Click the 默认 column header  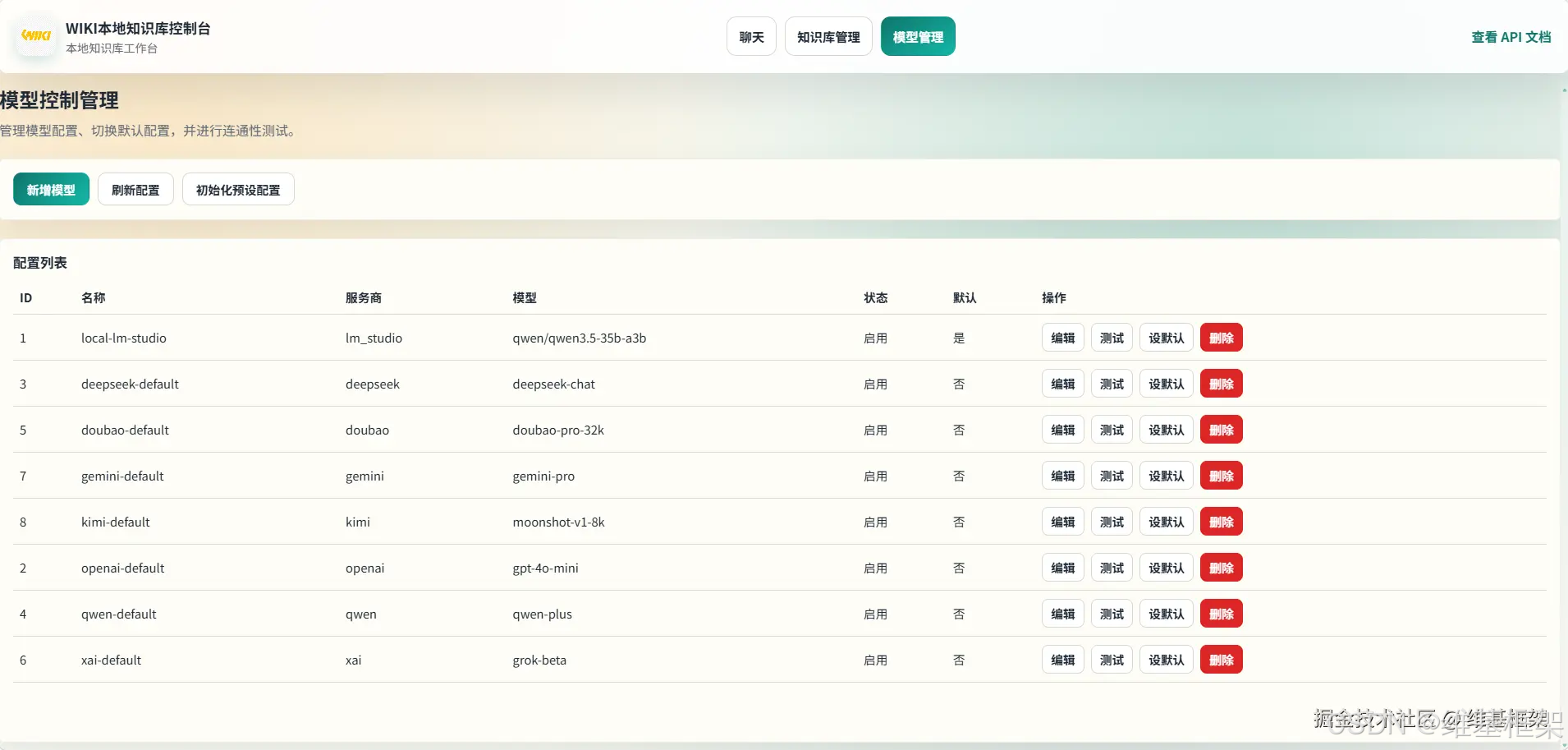[965, 297]
